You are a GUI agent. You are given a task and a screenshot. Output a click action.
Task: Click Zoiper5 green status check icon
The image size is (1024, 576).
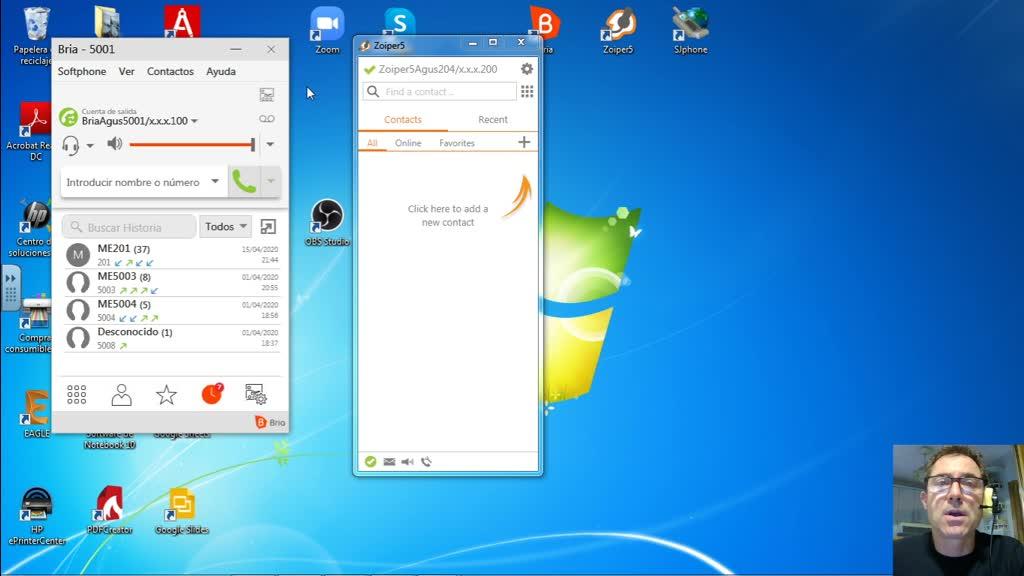pyautogui.click(x=370, y=462)
